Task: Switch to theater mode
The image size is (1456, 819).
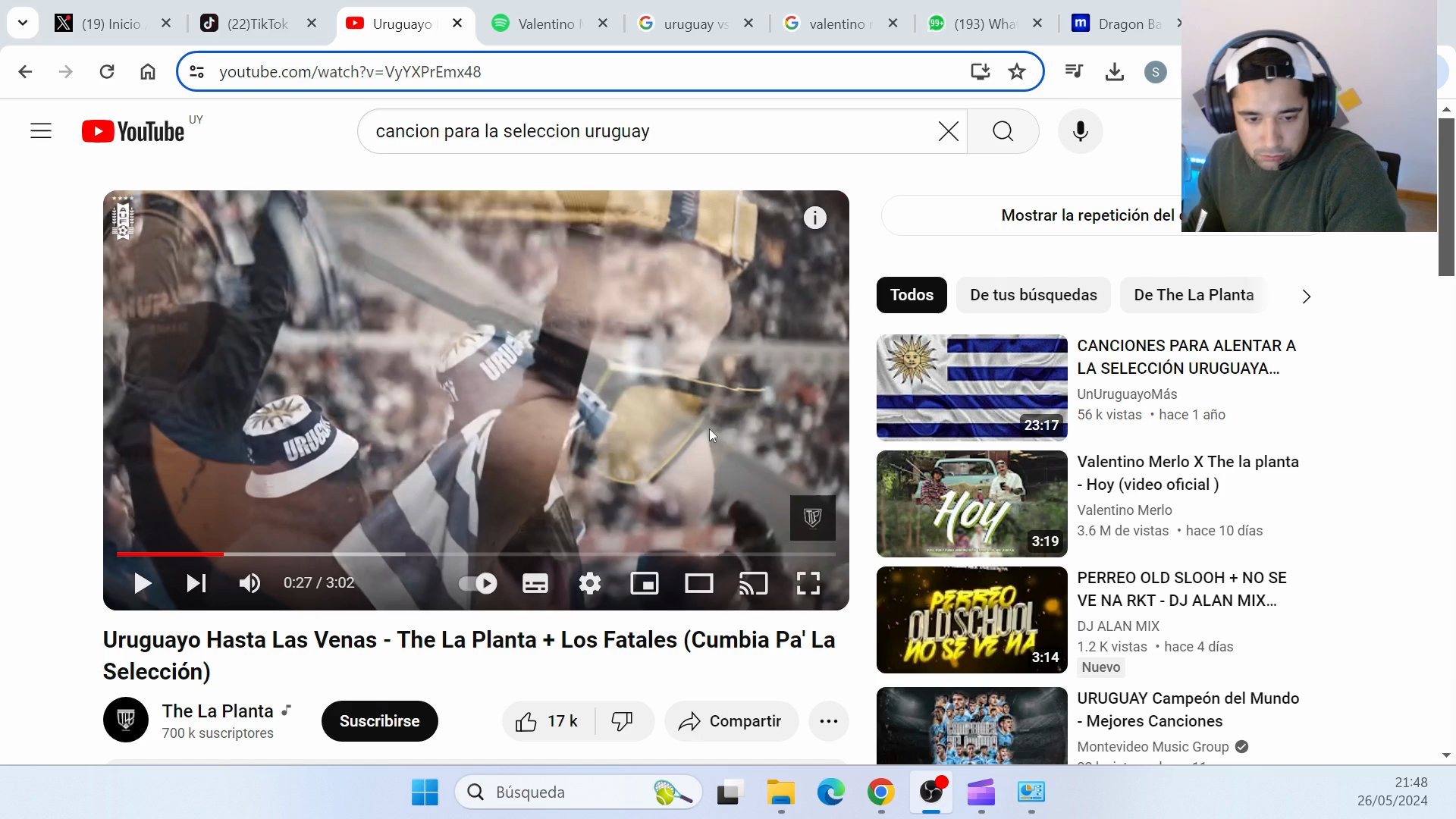Action: click(x=699, y=583)
